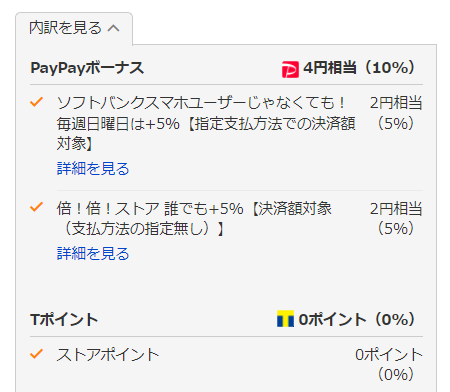Click the orange checkmark beside 倍!倍!ストア
The height and width of the screenshot is (392, 450).
pos(36,207)
